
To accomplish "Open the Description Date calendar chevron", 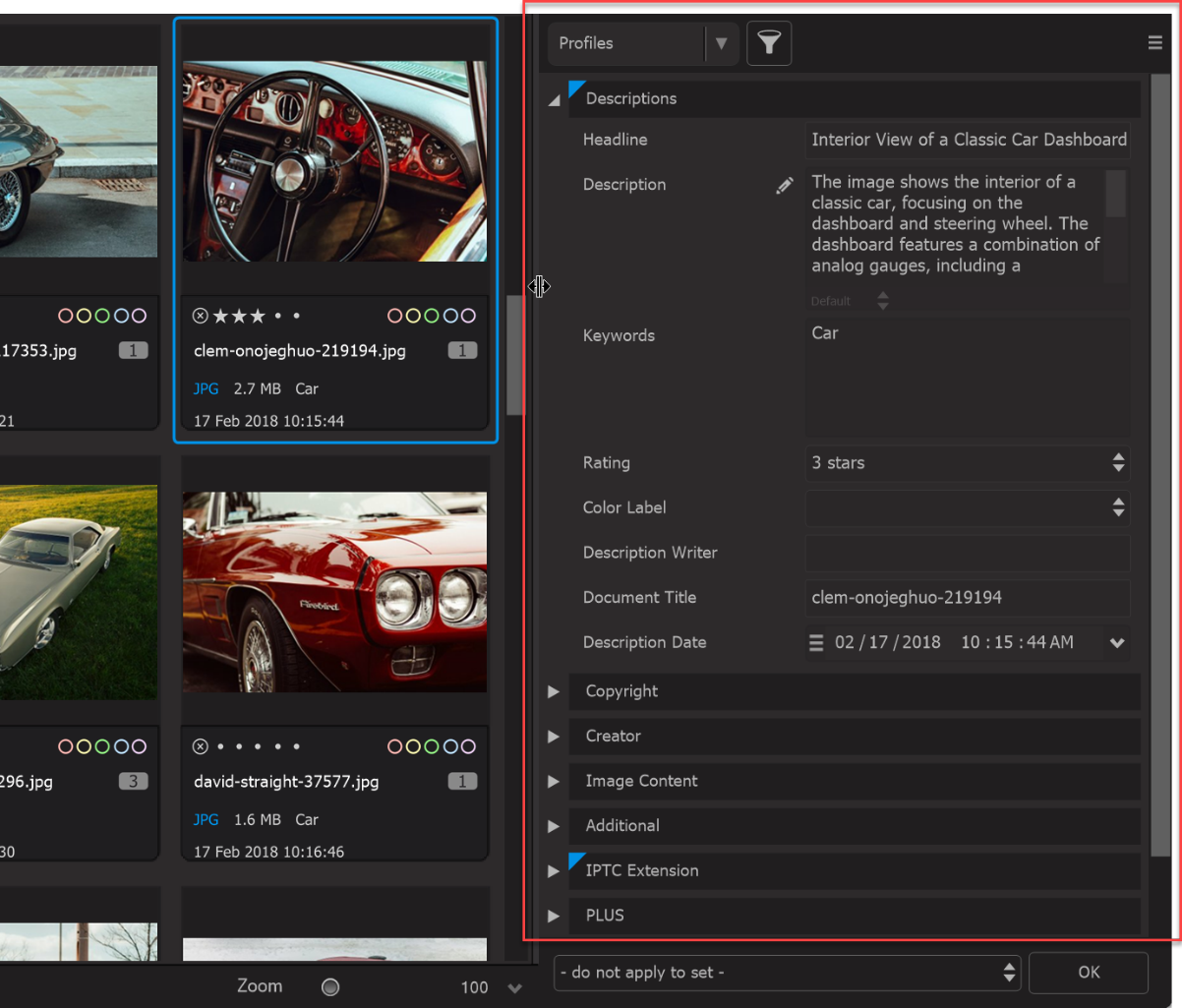I will (1117, 643).
